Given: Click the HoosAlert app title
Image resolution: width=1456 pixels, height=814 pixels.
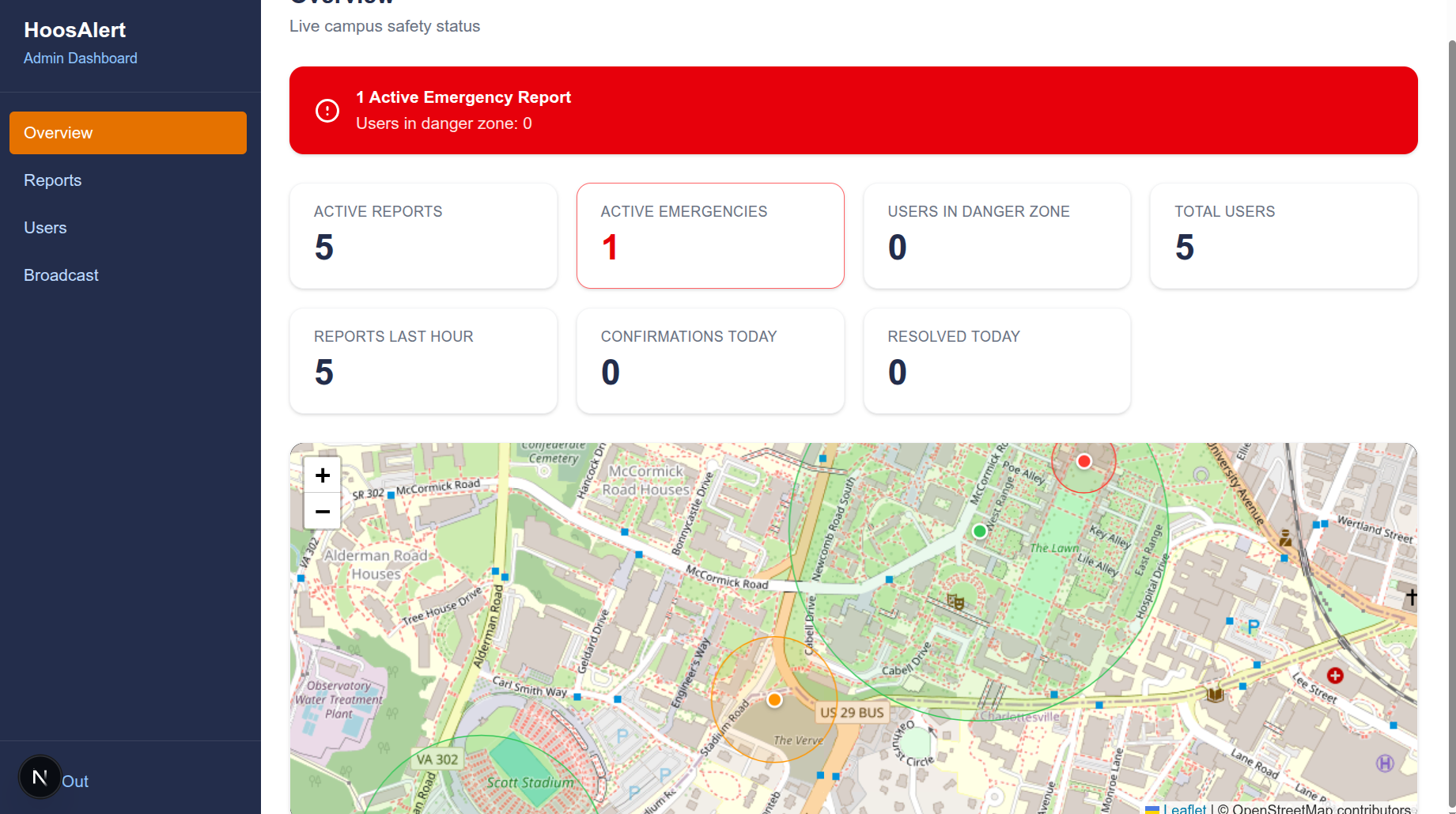Looking at the screenshot, I should 74,30.
